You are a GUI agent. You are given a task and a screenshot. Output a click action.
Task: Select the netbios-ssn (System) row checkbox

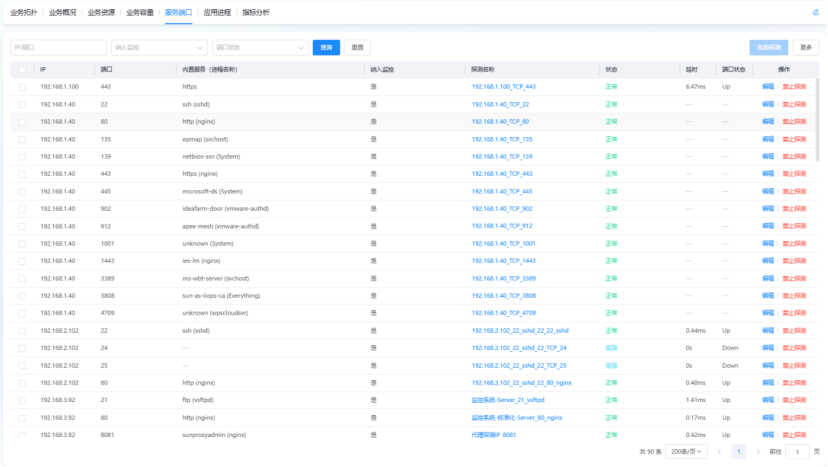point(22,157)
